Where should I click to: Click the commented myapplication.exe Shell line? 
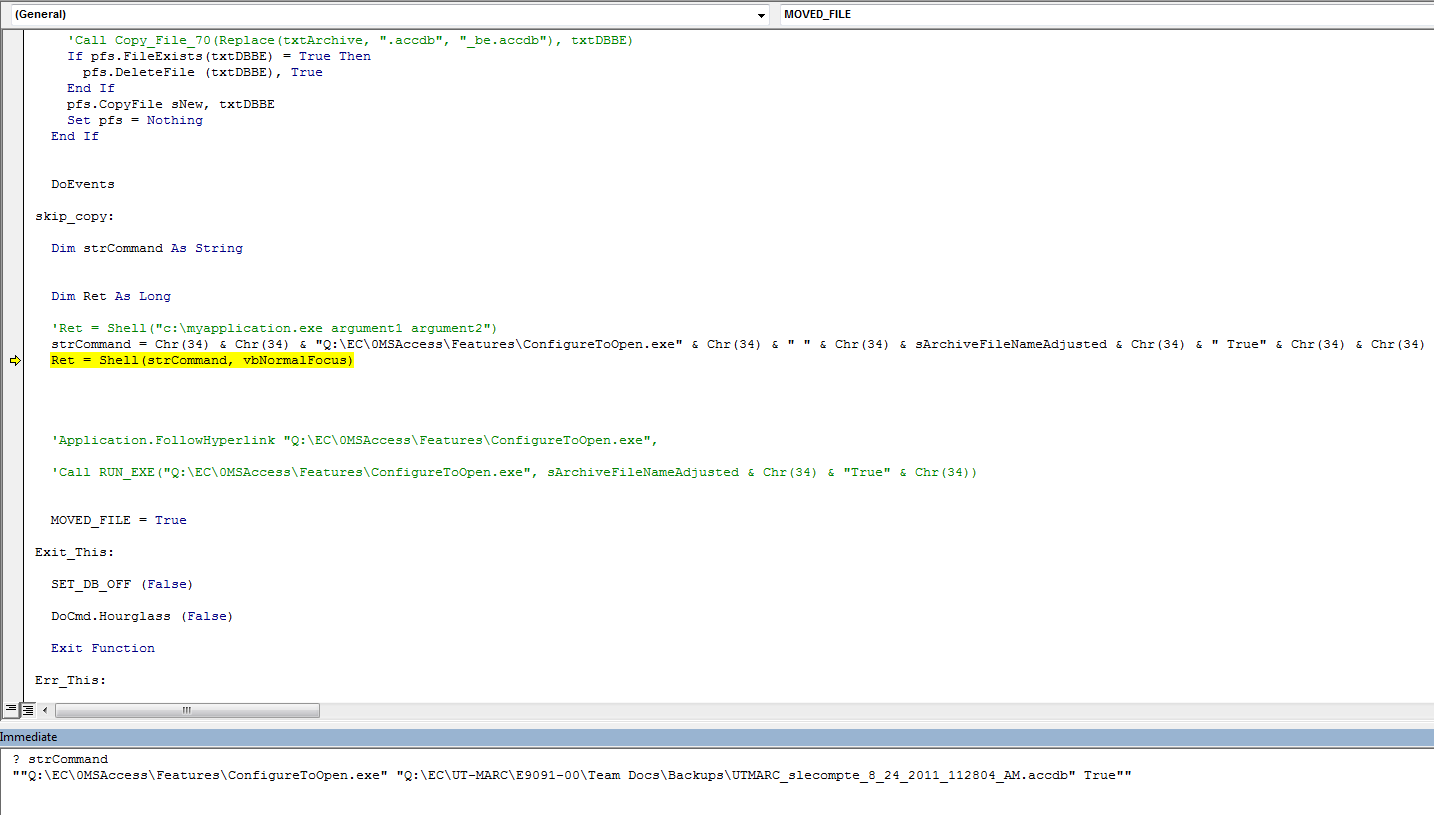[x=275, y=328]
